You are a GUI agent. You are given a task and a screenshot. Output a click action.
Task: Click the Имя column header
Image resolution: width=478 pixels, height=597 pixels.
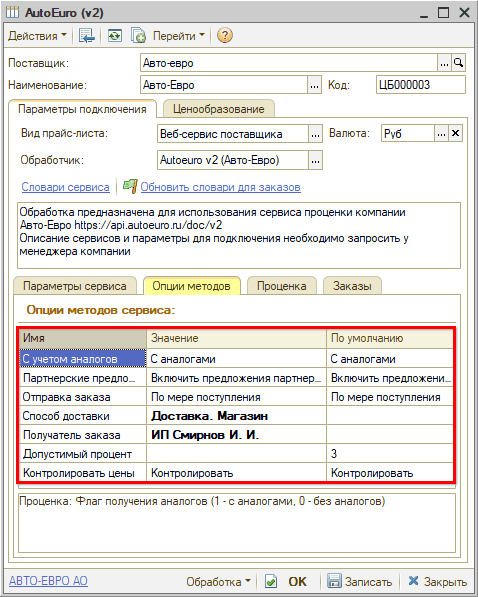tap(83, 338)
